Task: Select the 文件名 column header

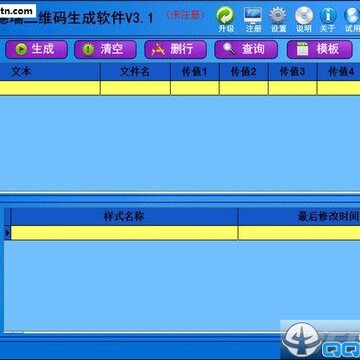Action: (135, 72)
